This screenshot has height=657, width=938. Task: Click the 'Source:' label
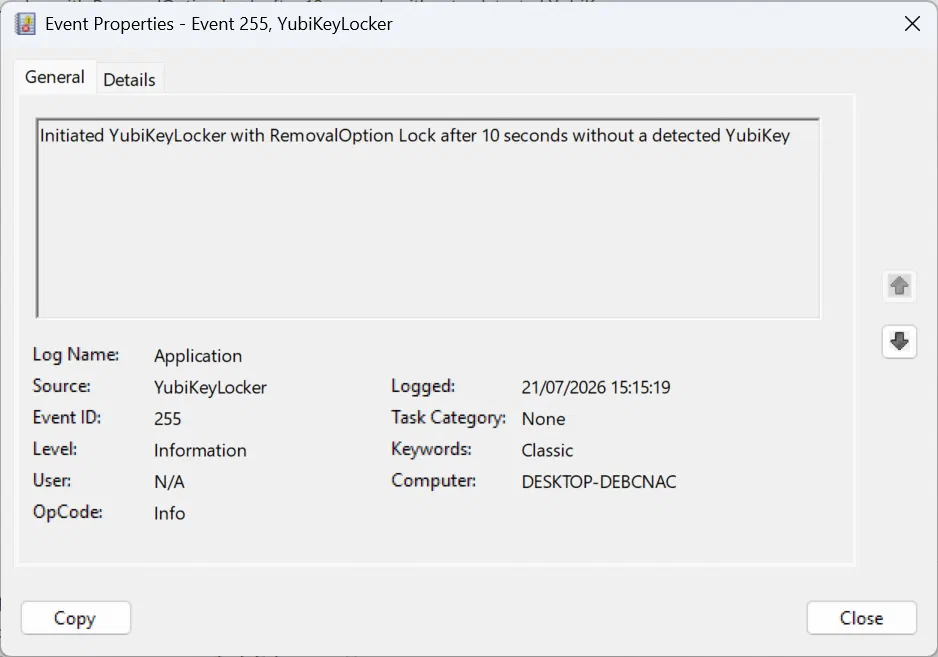pyautogui.click(x=62, y=386)
